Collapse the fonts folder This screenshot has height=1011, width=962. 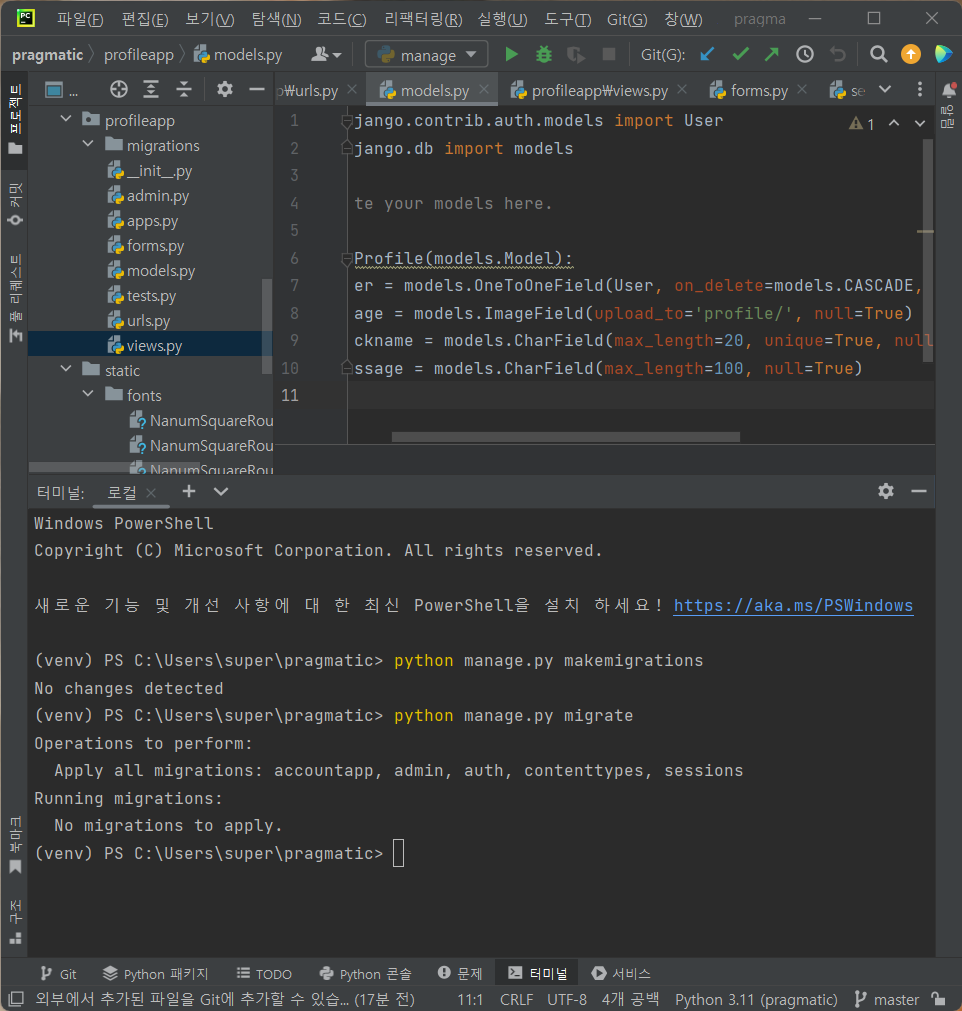[x=88, y=394]
